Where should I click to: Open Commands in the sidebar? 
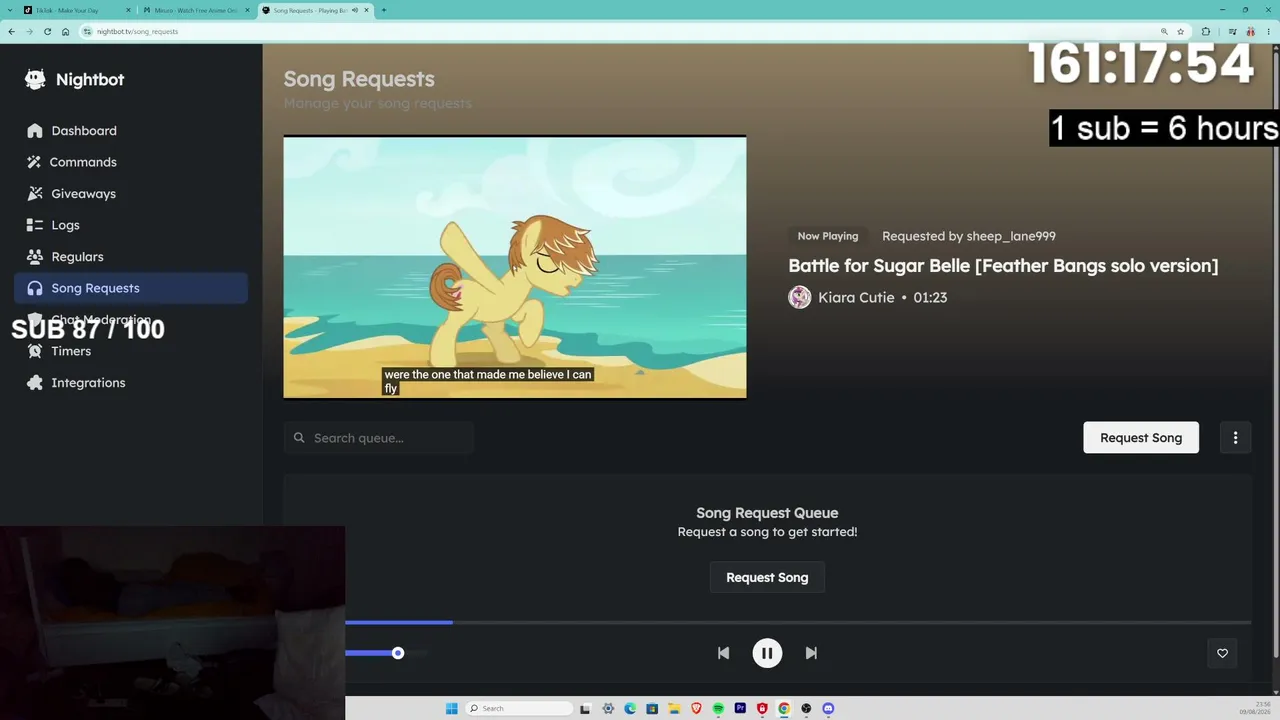click(131, 162)
